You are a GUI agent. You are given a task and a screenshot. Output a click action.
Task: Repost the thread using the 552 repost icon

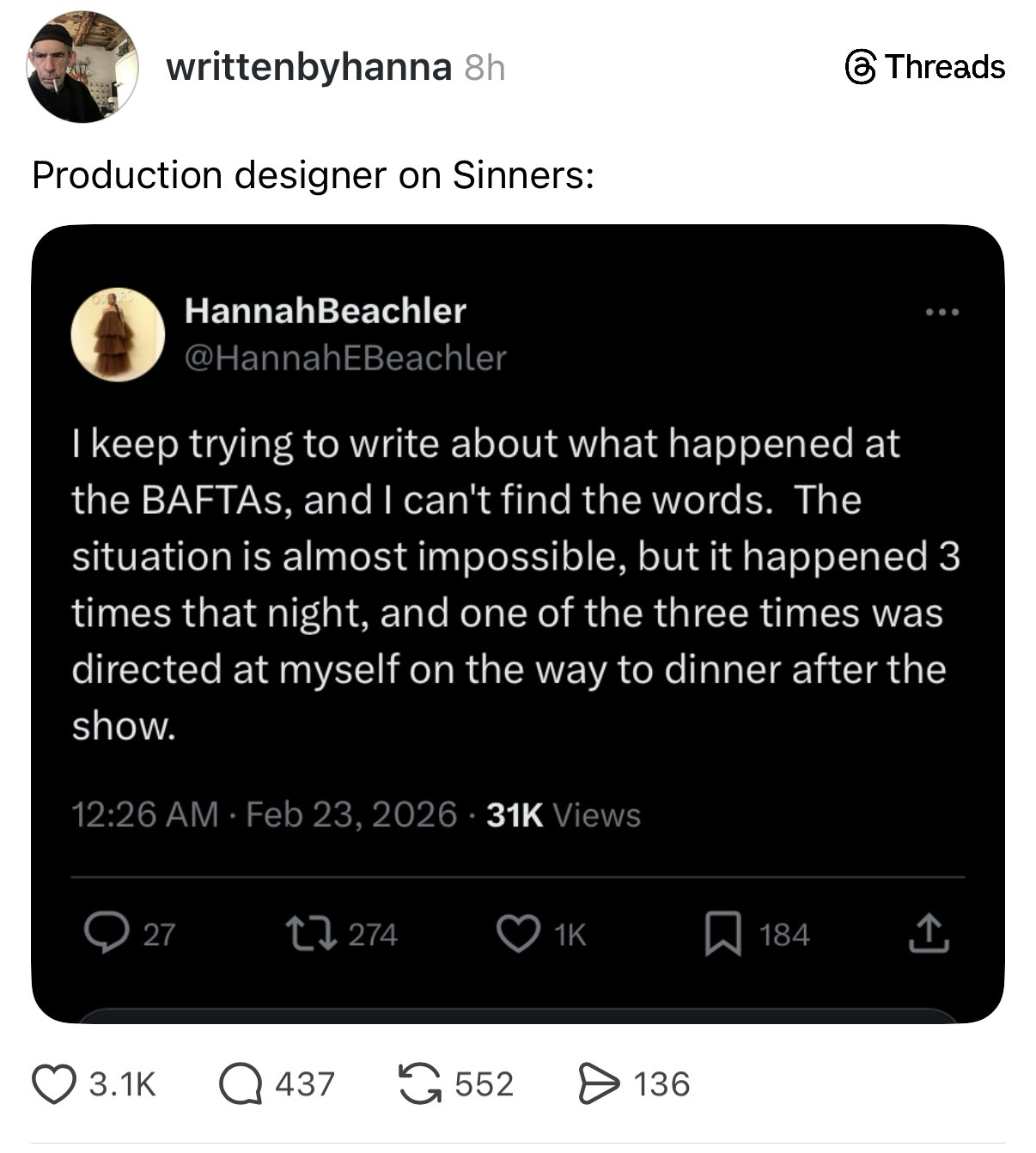tap(419, 1083)
